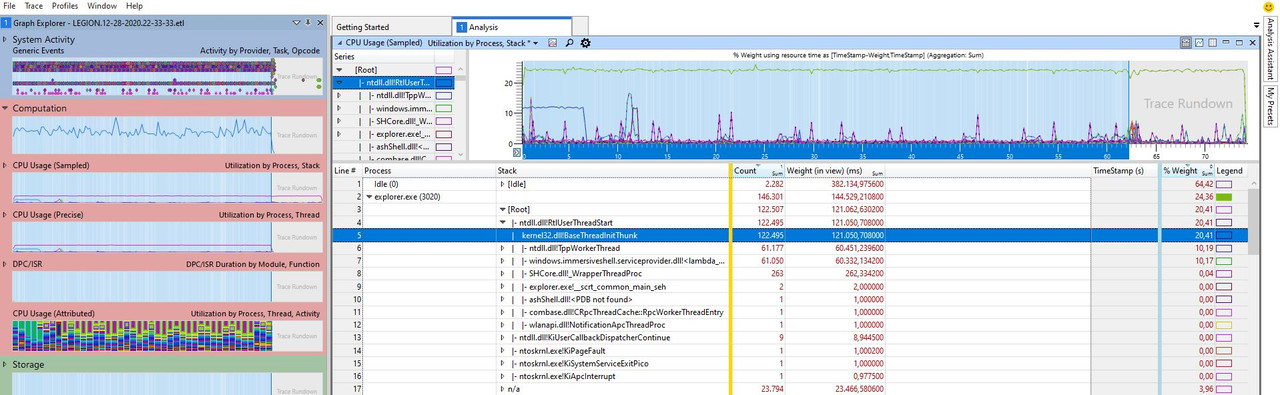The image size is (1280, 395).
Task: Click SHCore.dll series color swatch
Action: [x=444, y=121]
